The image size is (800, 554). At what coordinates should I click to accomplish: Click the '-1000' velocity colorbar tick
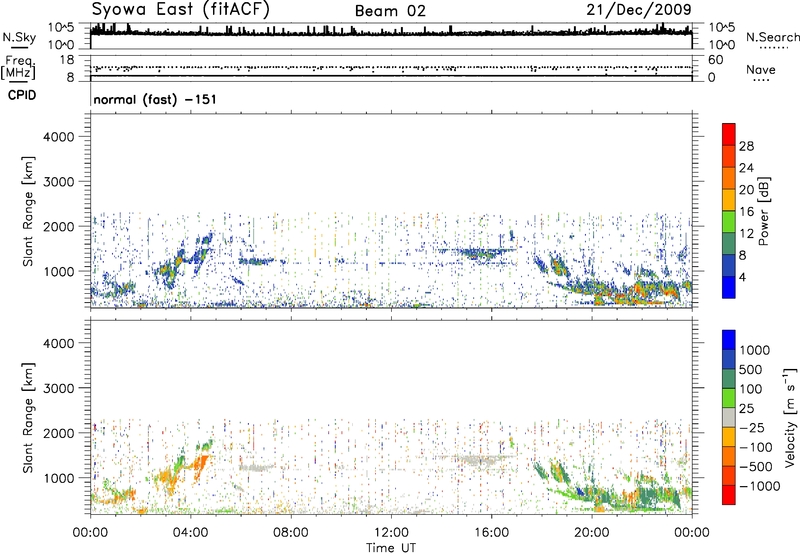tap(759, 486)
